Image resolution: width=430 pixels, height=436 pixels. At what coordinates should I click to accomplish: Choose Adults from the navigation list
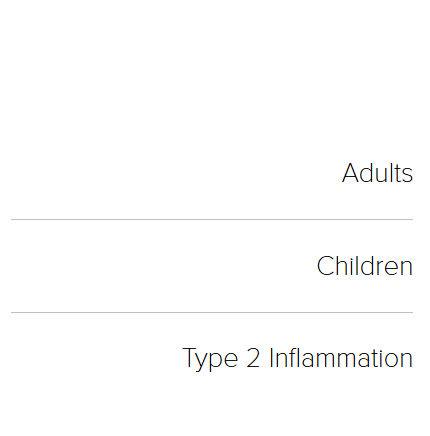coord(377,173)
